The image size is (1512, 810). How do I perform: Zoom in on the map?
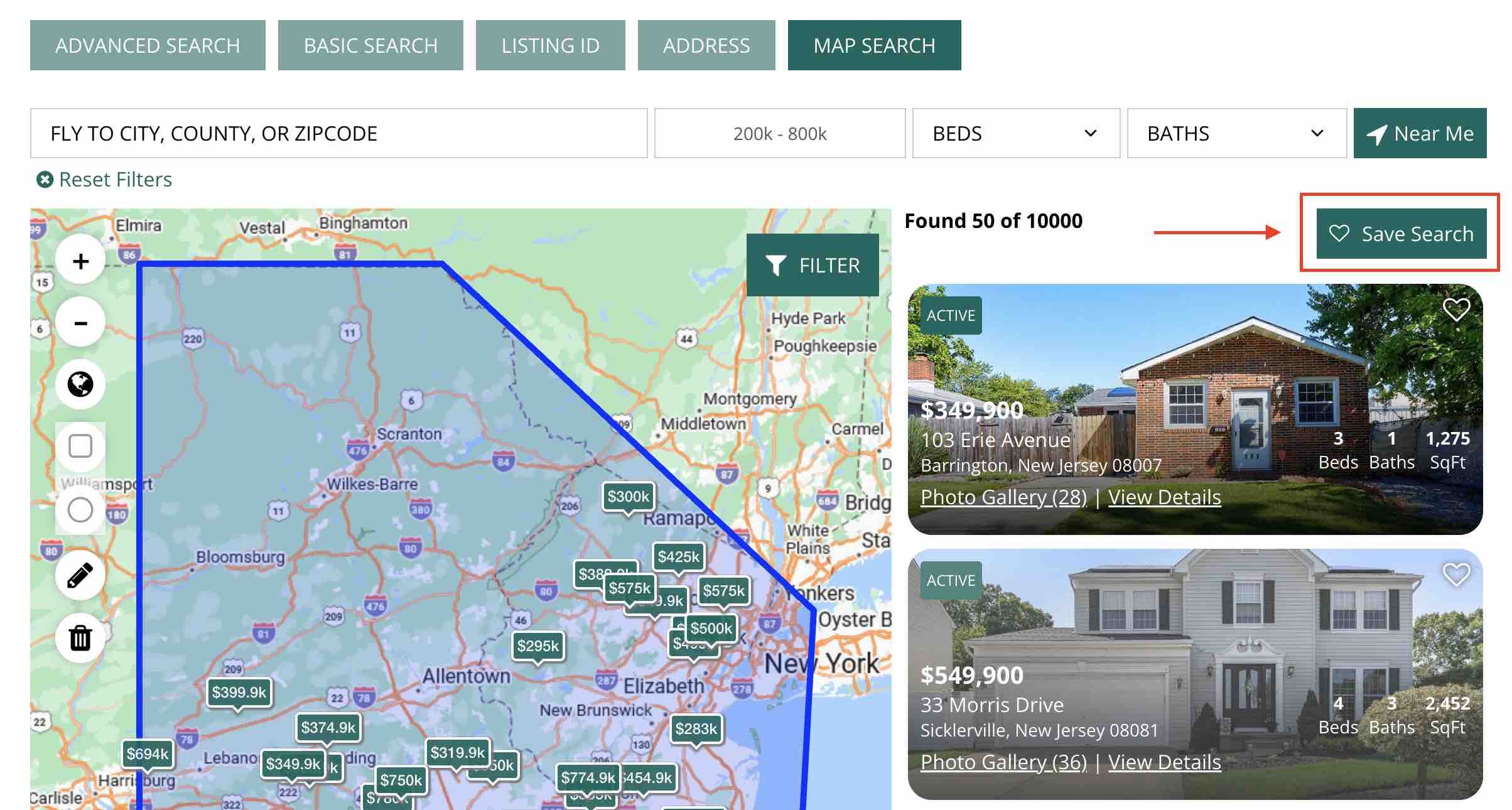80,261
